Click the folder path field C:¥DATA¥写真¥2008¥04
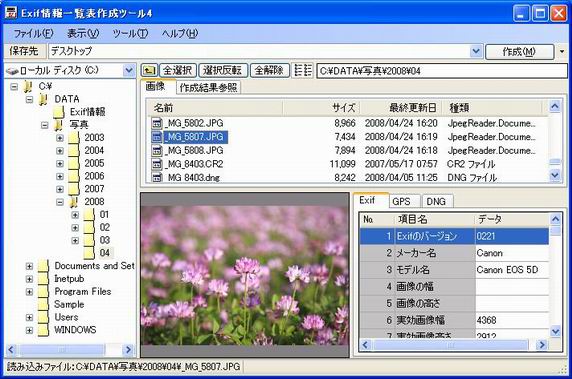 [x=442, y=71]
